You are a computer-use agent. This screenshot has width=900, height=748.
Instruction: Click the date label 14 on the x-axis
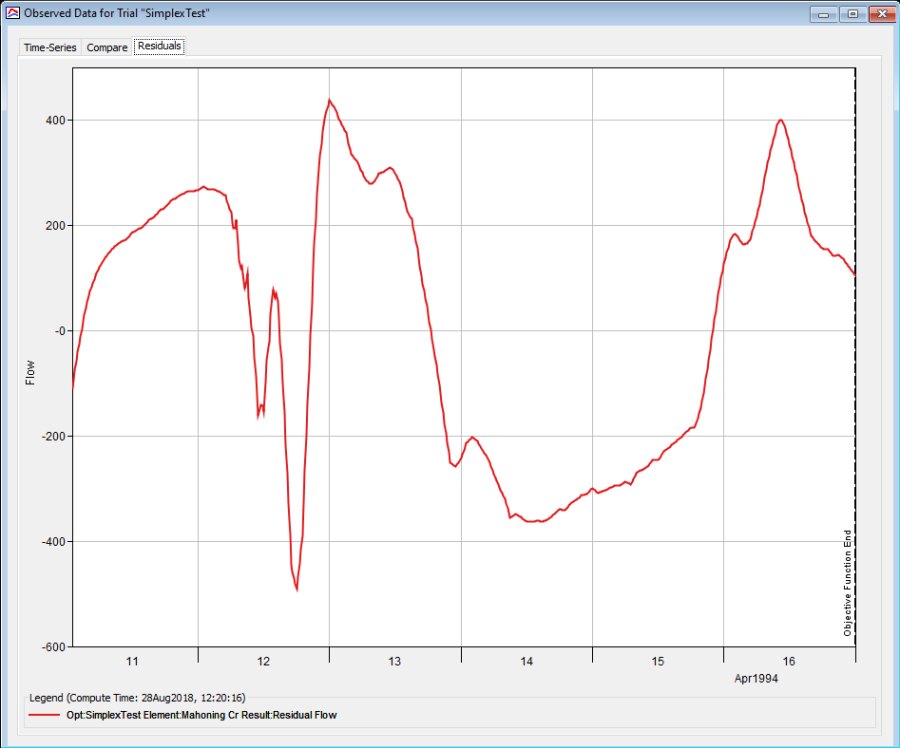[527, 661]
